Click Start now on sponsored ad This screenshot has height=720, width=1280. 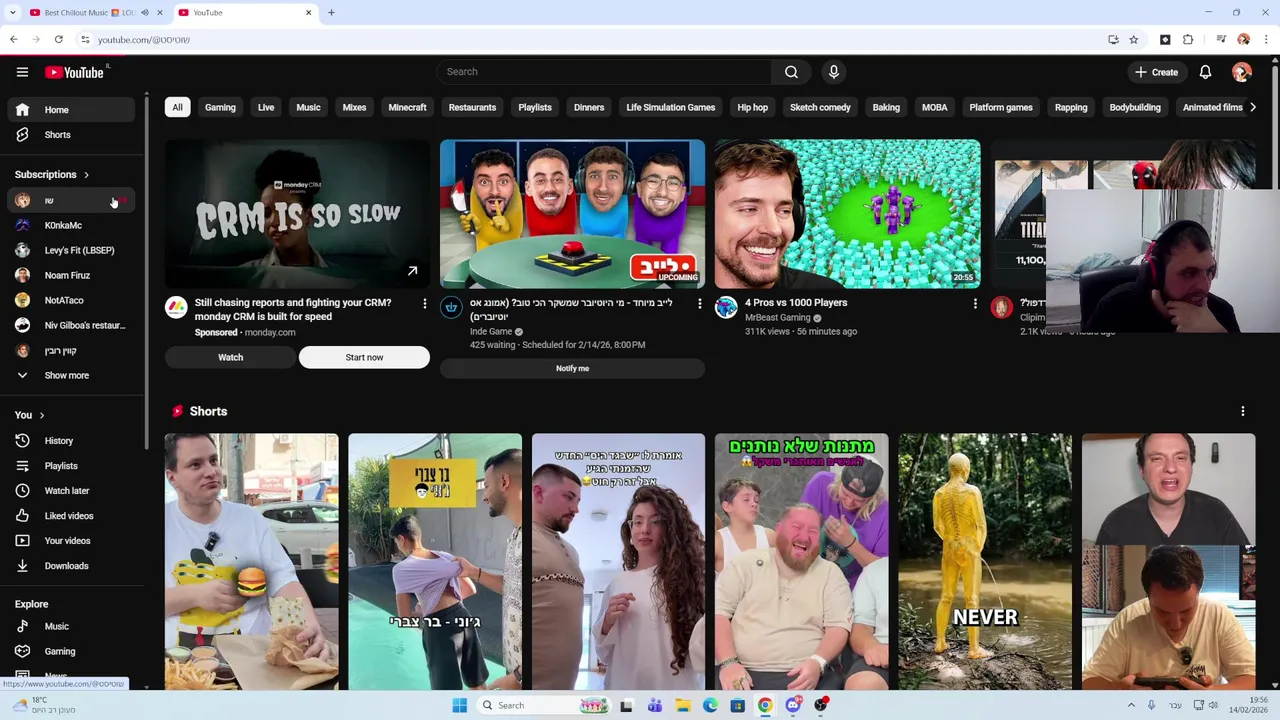pos(364,358)
